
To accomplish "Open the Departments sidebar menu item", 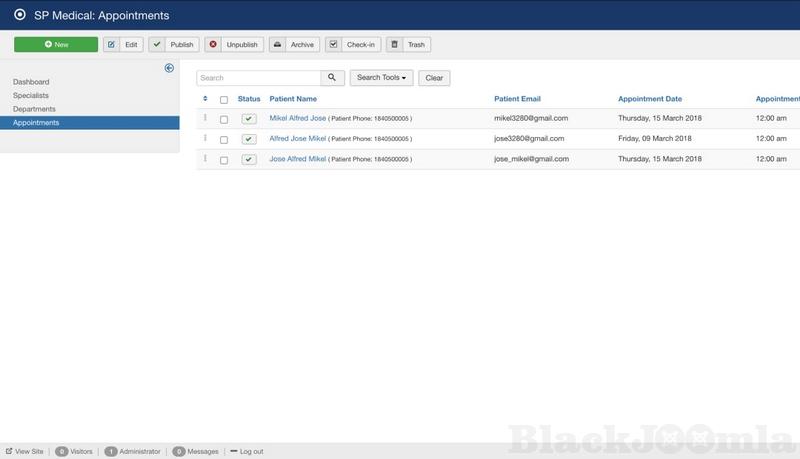I will point(34,109).
